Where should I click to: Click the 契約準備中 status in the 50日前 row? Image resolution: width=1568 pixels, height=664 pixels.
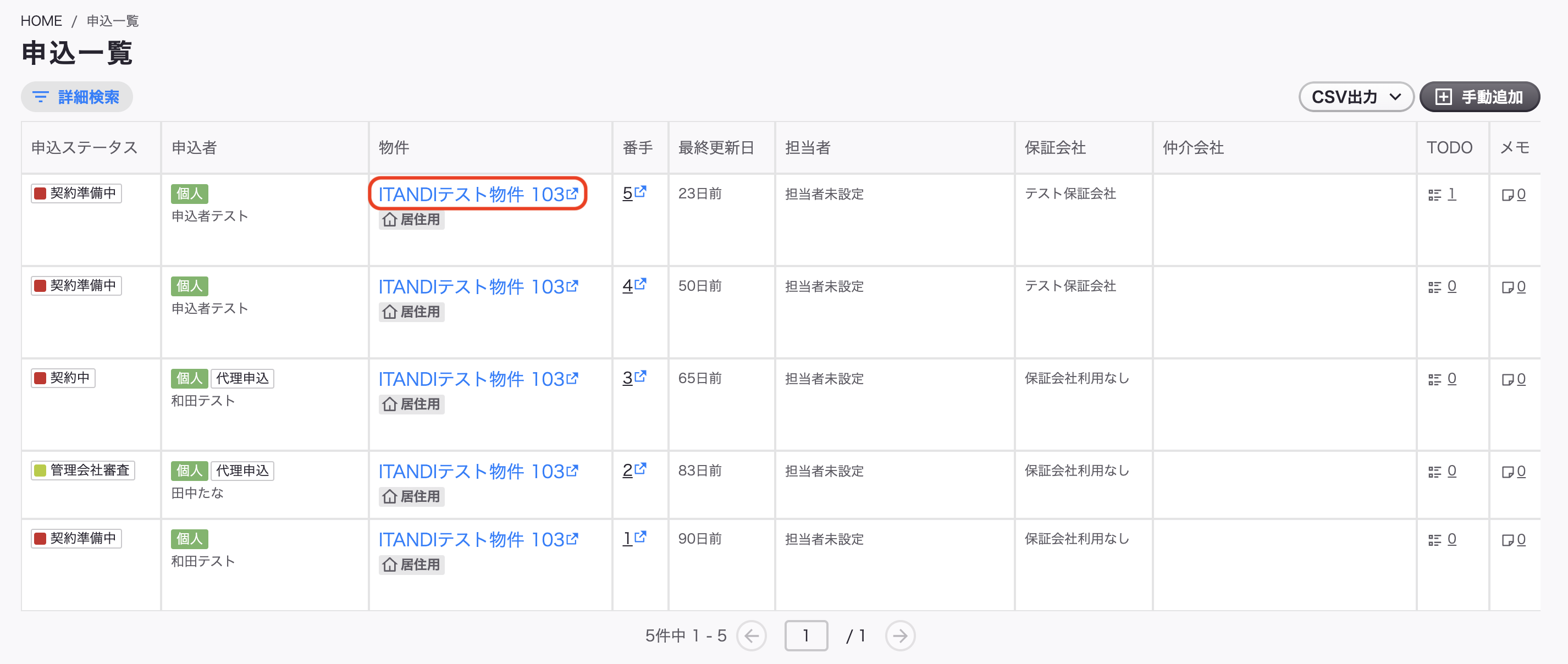pos(77,285)
